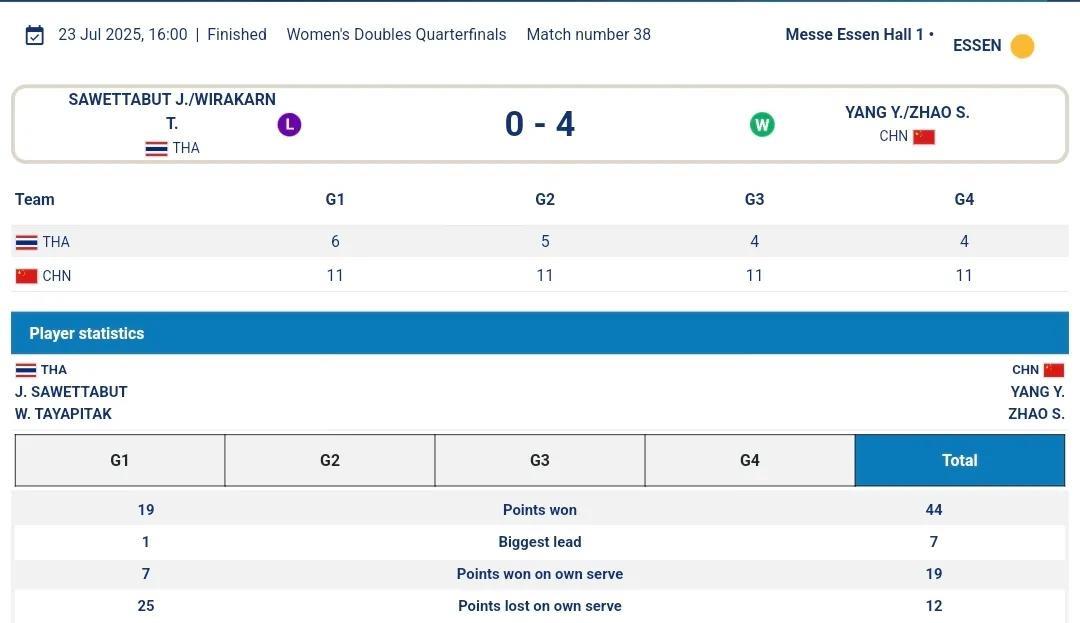Click Thailand flag in THA score row
Image resolution: width=1080 pixels, height=623 pixels.
pos(26,242)
